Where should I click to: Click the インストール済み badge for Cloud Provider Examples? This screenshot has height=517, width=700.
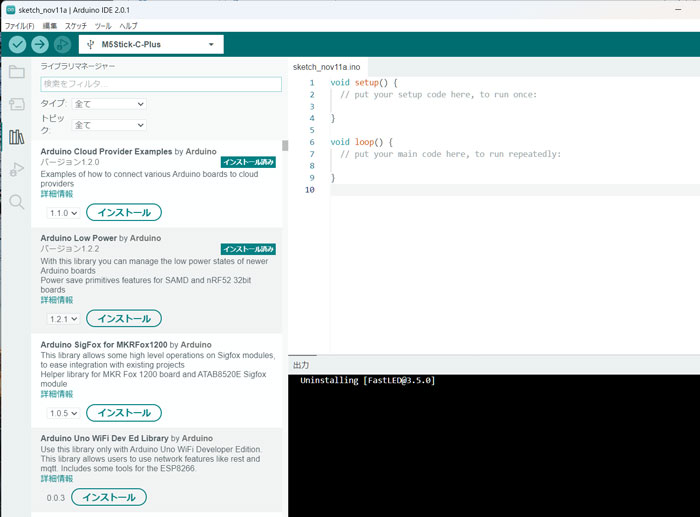tap(248, 162)
